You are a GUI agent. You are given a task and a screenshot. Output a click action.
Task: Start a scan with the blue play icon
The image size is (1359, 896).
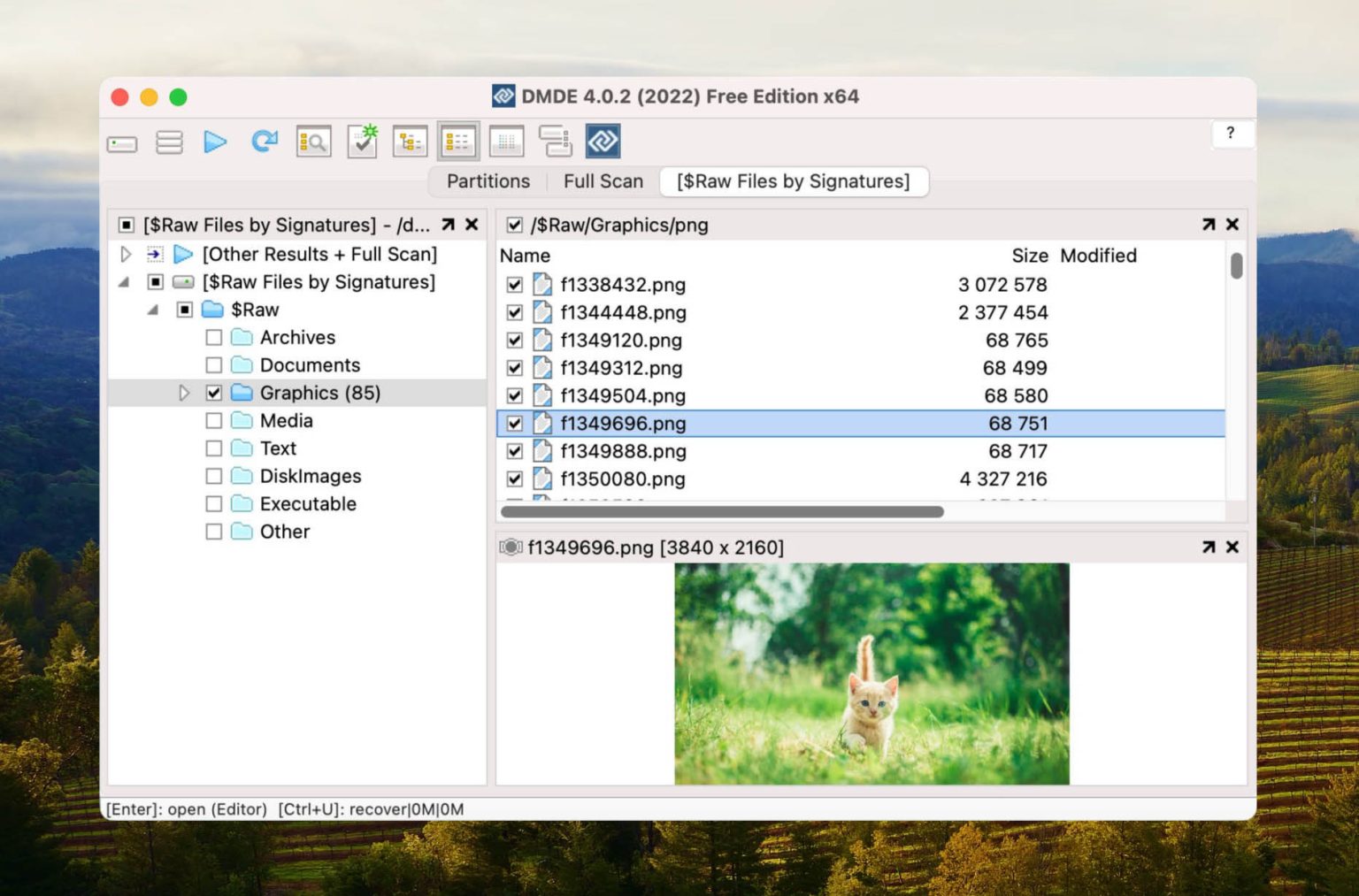coord(216,141)
